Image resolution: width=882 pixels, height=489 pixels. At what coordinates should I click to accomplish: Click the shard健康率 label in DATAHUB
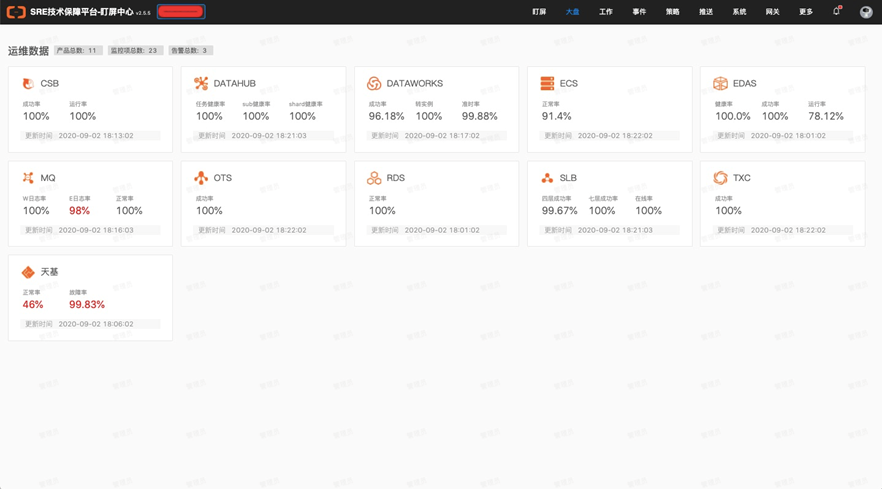(x=305, y=104)
